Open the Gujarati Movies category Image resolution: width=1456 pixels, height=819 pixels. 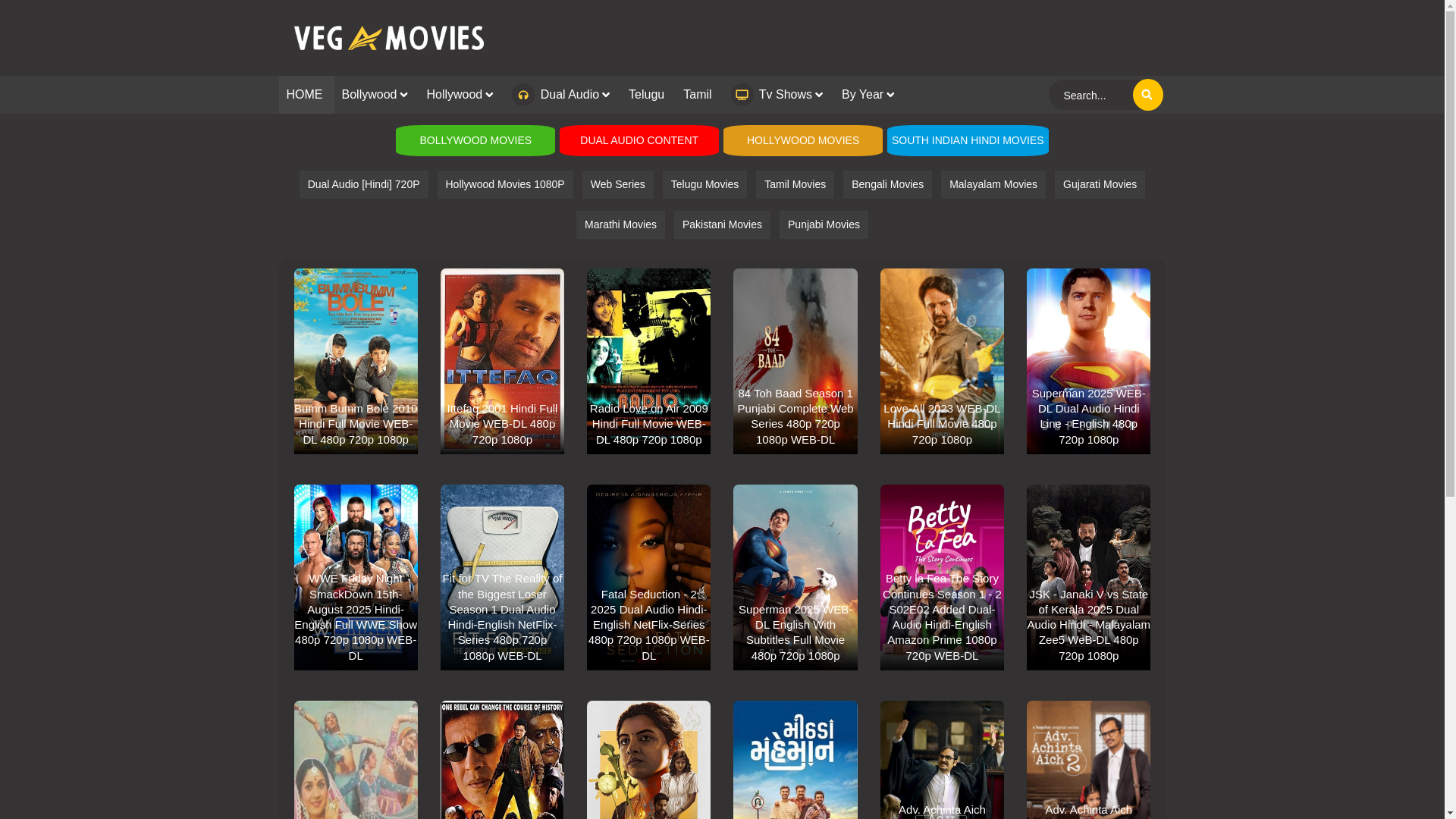pyautogui.click(x=1100, y=184)
